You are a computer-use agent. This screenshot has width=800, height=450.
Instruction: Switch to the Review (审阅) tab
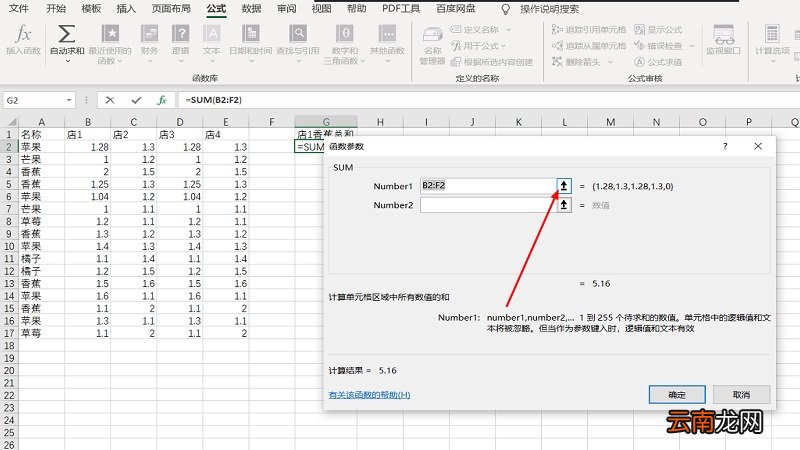pyautogui.click(x=286, y=9)
